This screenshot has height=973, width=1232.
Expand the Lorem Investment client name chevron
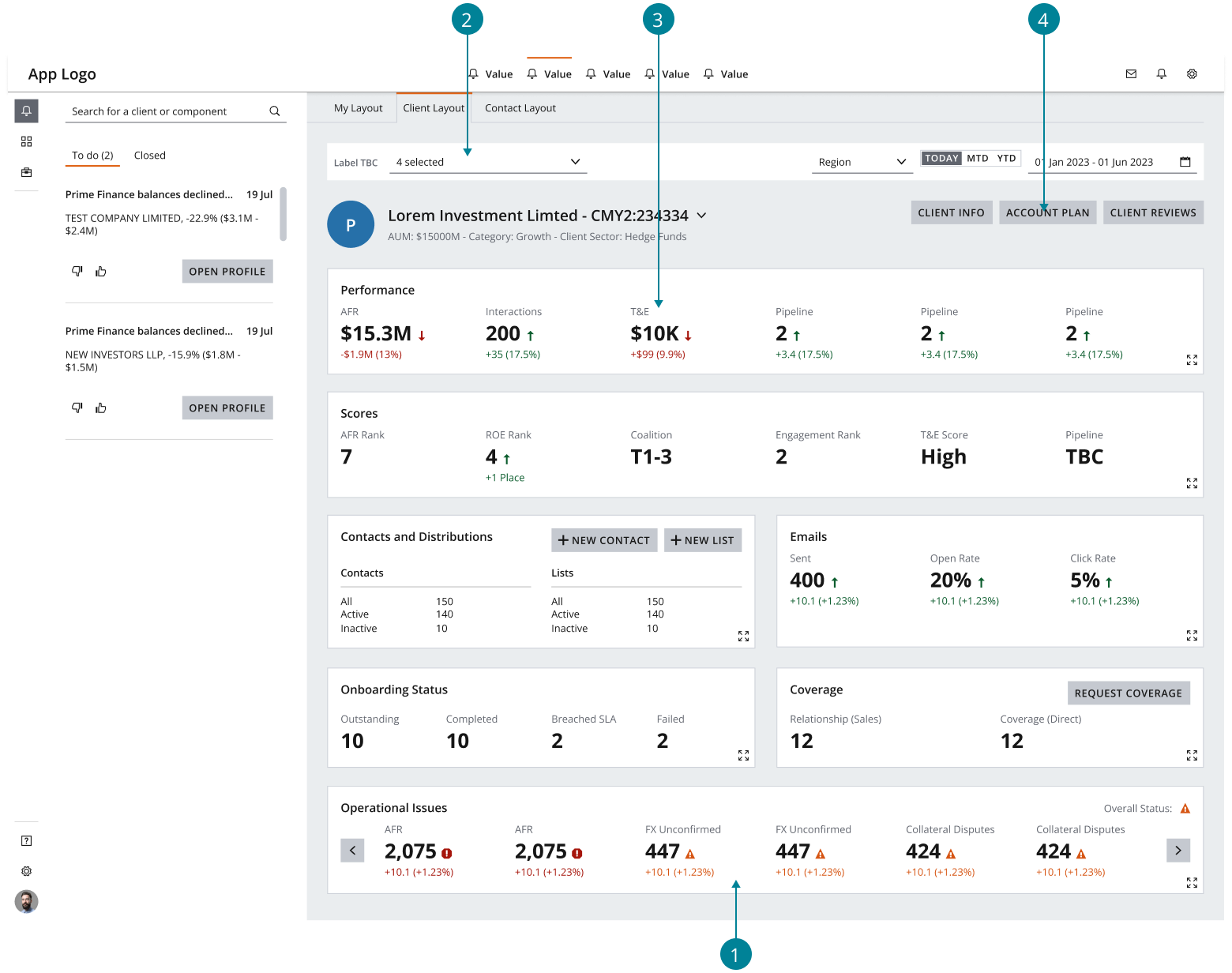click(702, 216)
